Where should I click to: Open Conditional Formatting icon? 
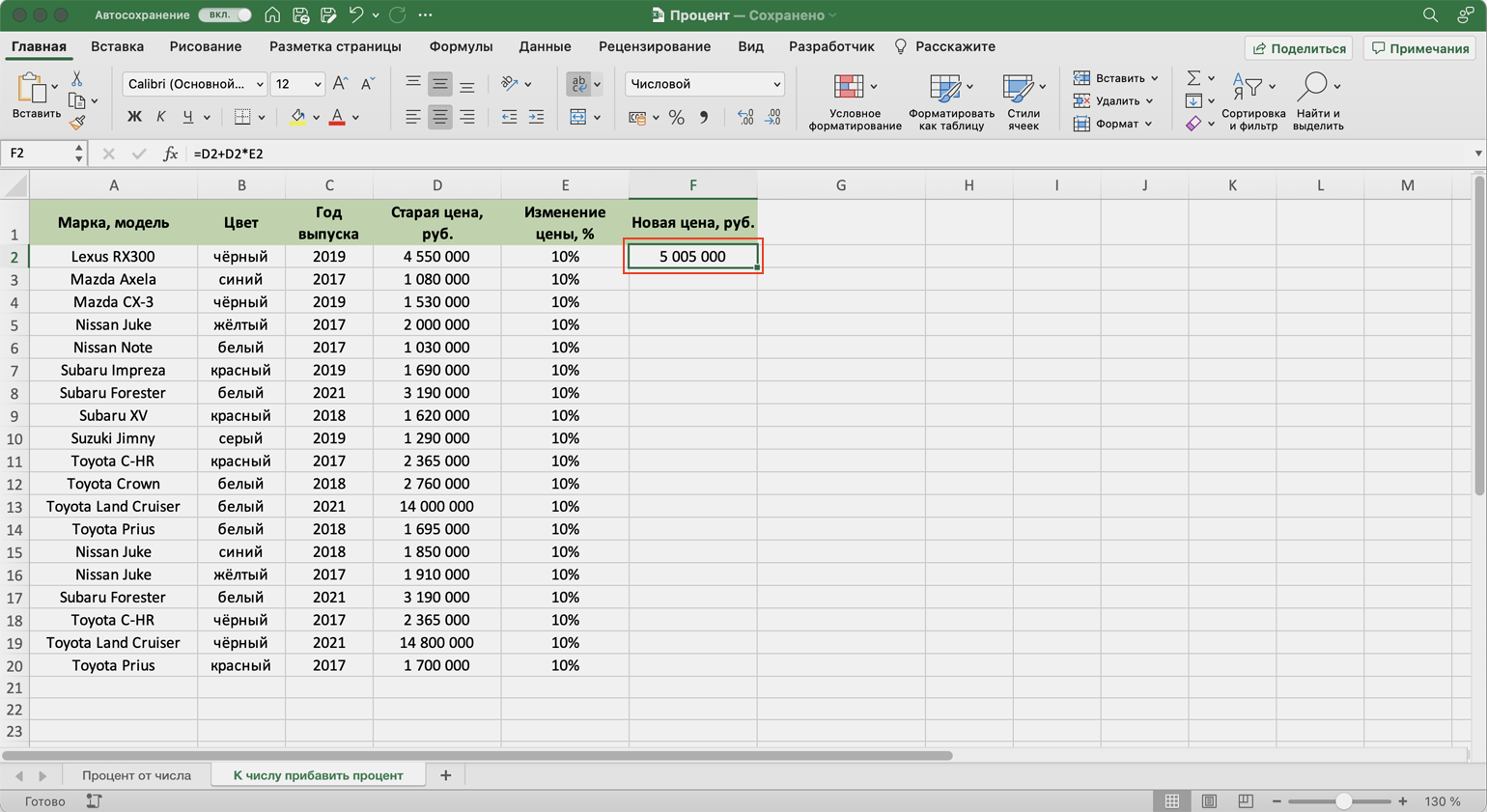(x=849, y=87)
